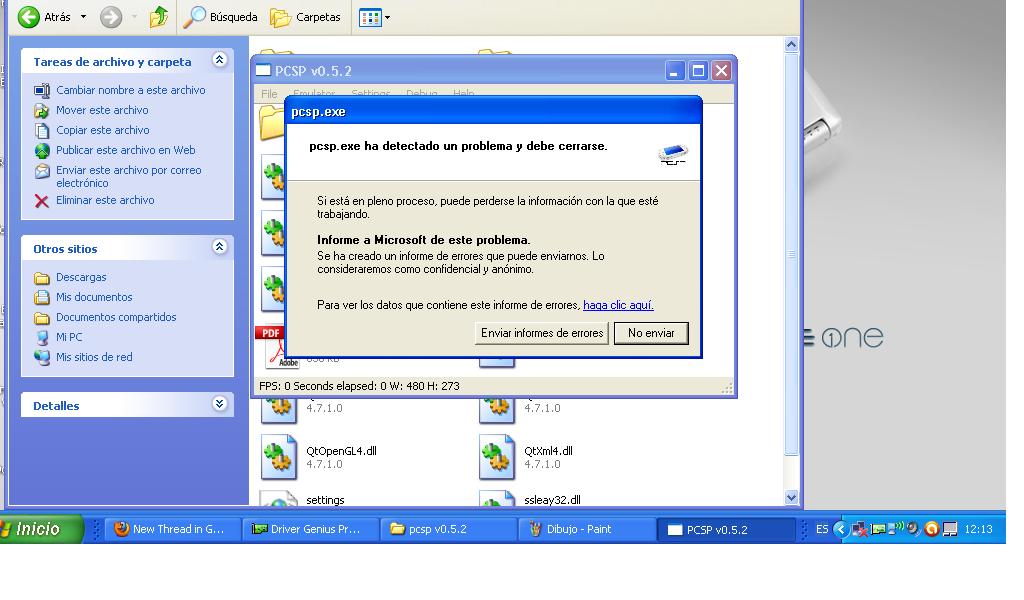Toggle the Carpetas folder tree

click(x=306, y=17)
